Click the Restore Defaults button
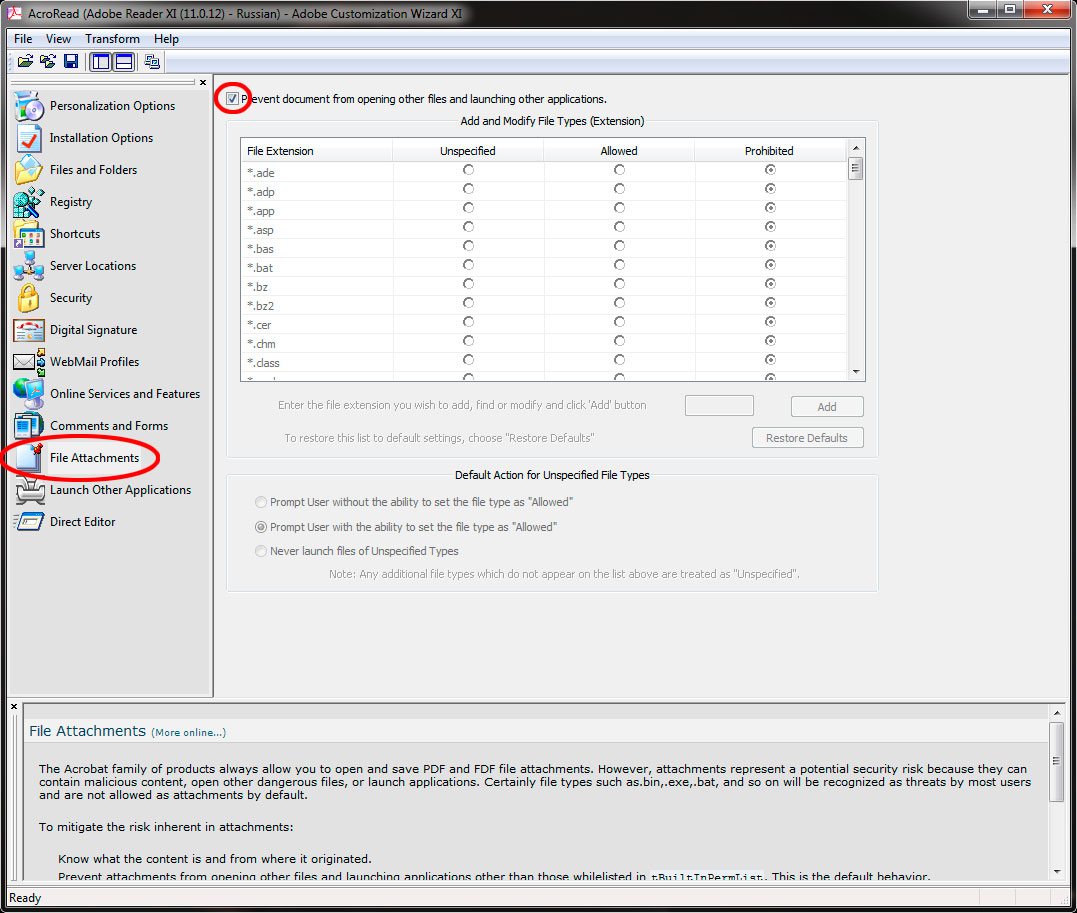Screen dimensions: 1077x913 click(807, 438)
